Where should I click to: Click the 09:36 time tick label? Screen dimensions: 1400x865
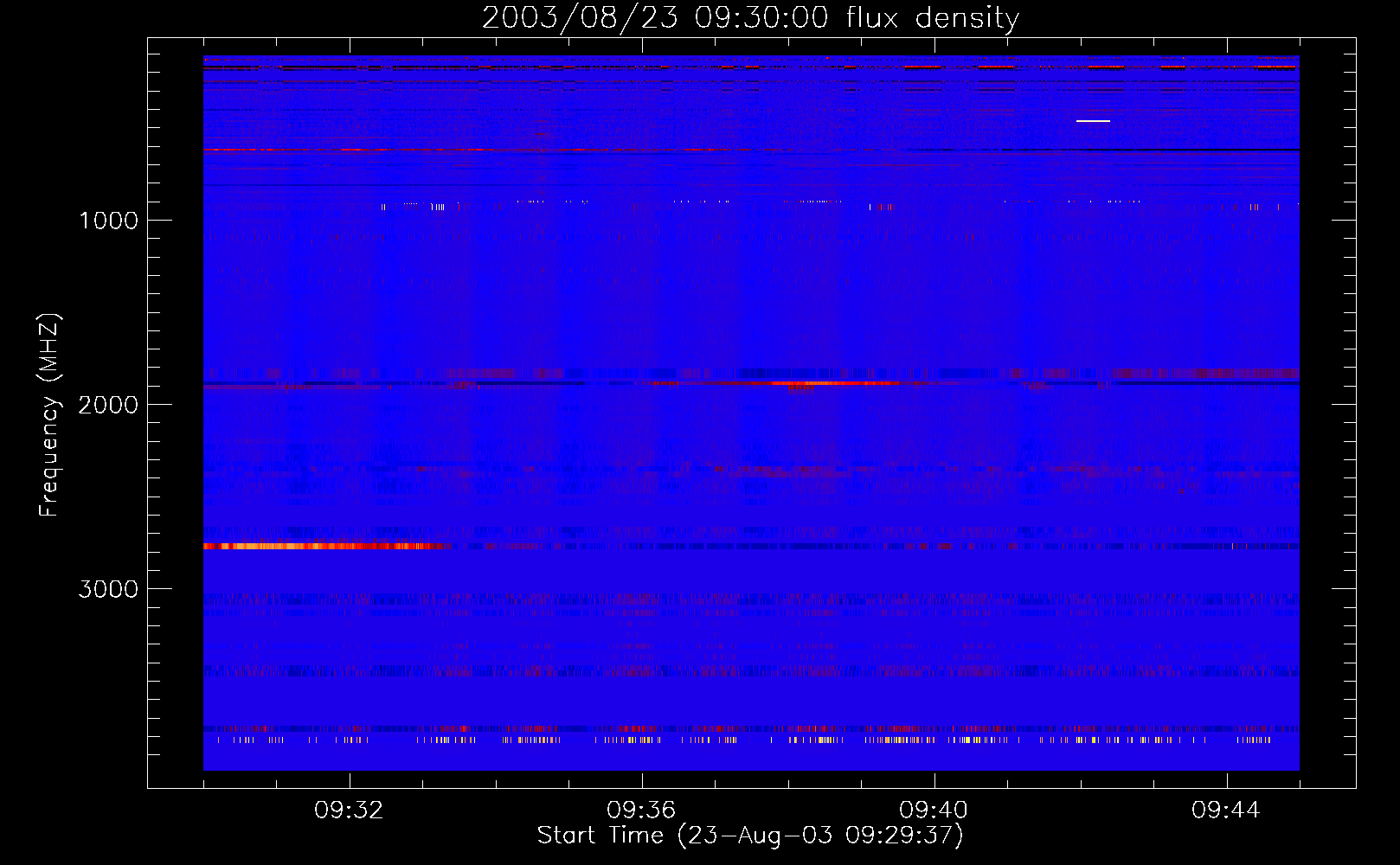point(641,811)
